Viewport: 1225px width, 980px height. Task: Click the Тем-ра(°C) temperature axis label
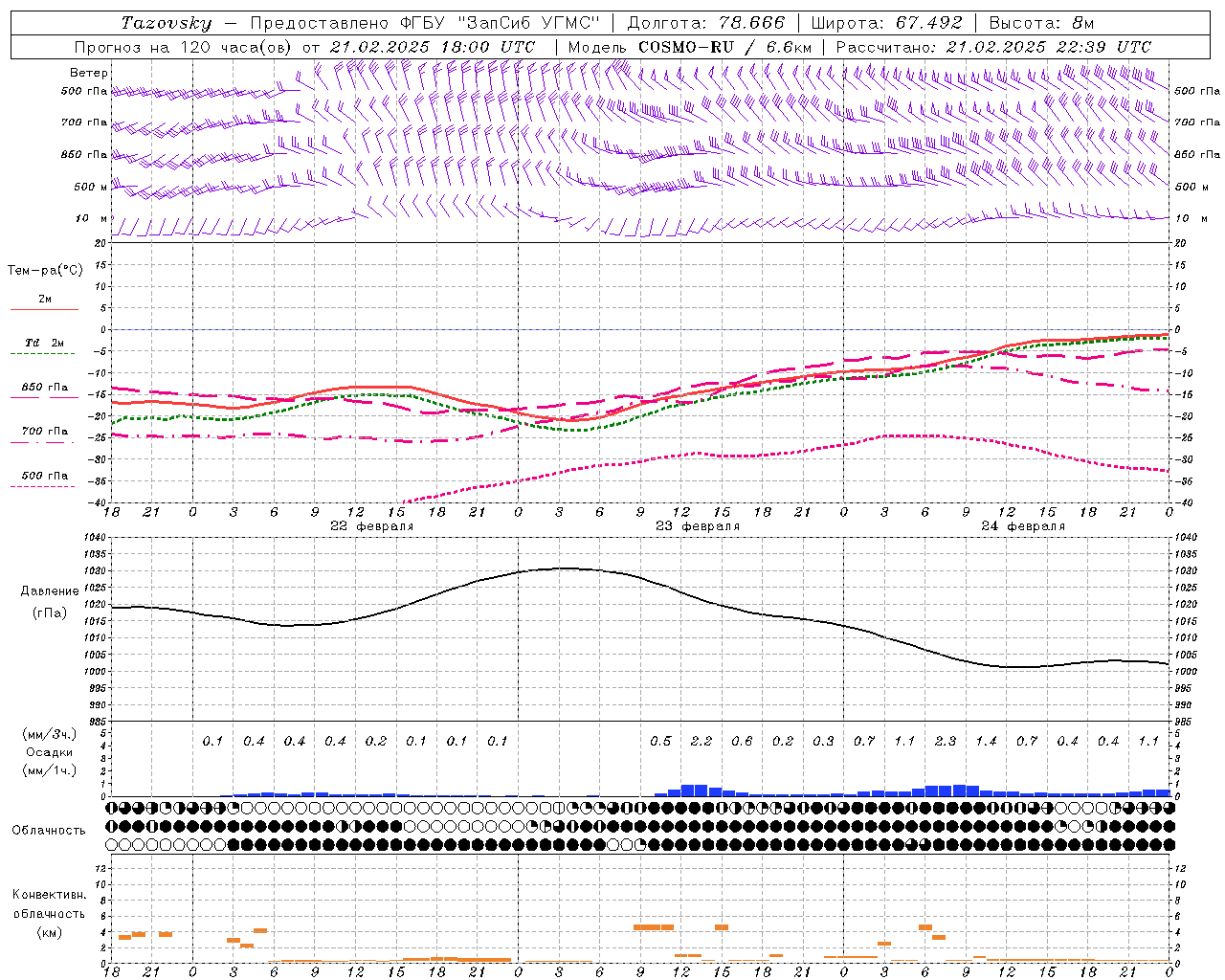(x=45, y=271)
